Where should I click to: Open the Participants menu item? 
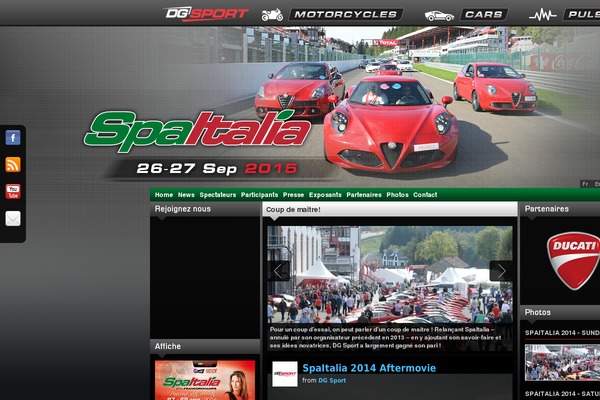point(259,195)
